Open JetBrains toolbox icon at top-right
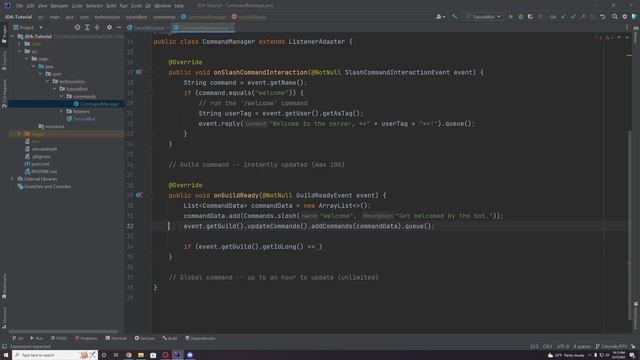The width and height of the screenshot is (640, 360). point(634,17)
